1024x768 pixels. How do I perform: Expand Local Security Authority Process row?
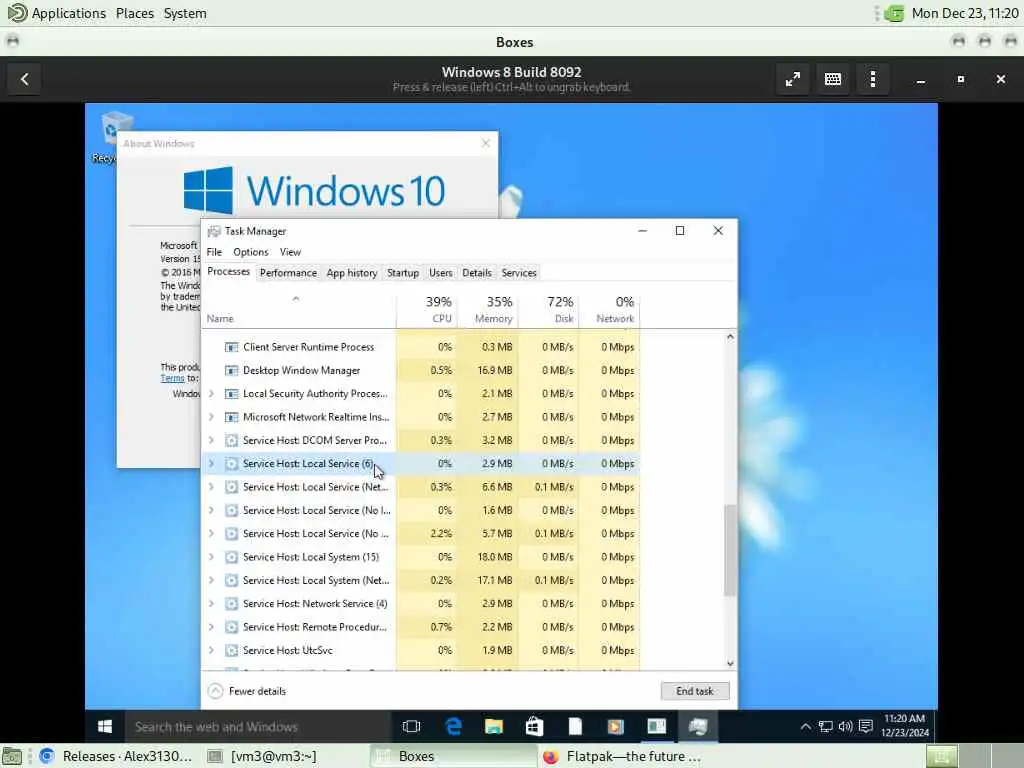point(212,394)
